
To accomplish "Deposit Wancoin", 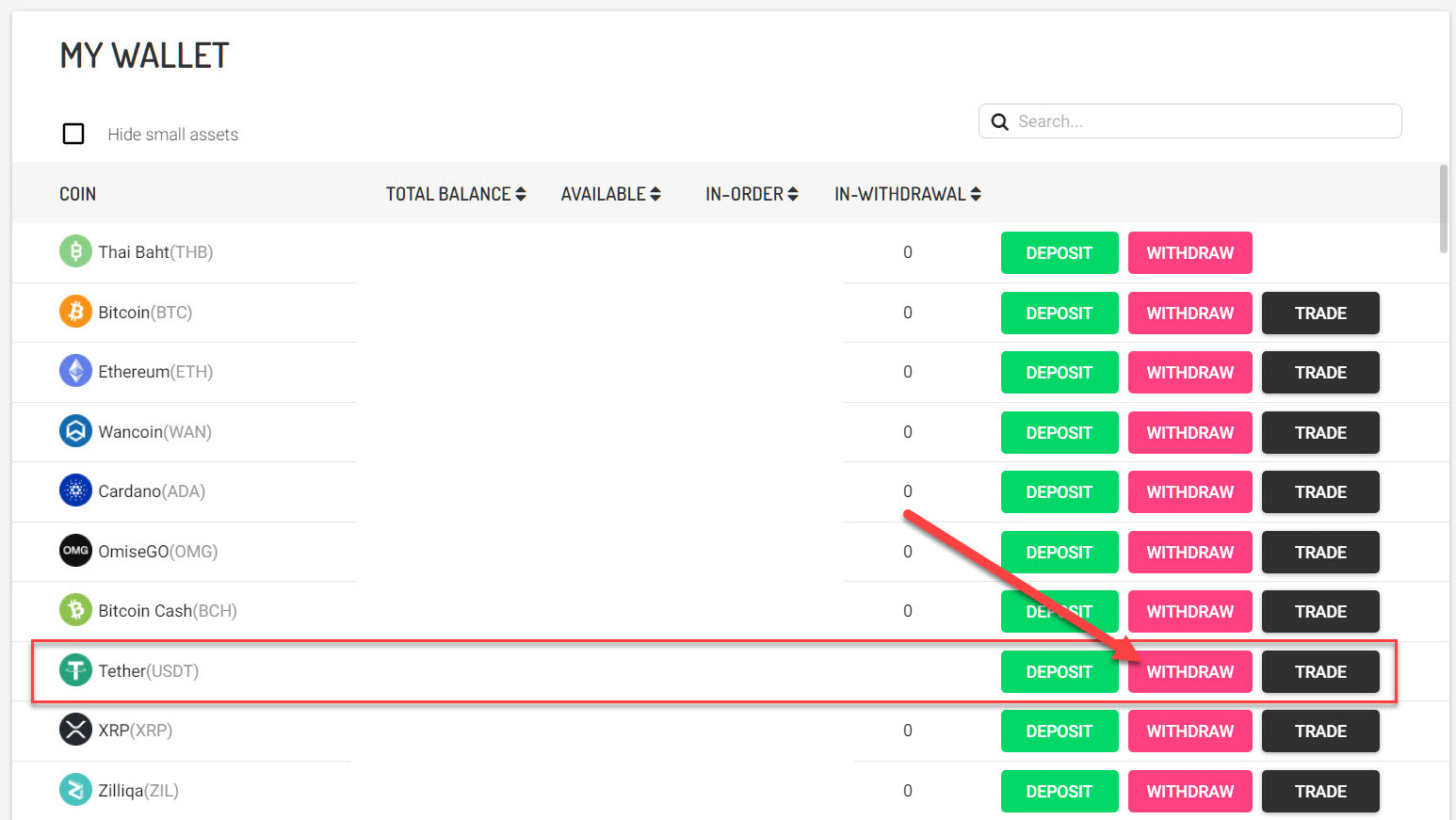I will click(1060, 432).
